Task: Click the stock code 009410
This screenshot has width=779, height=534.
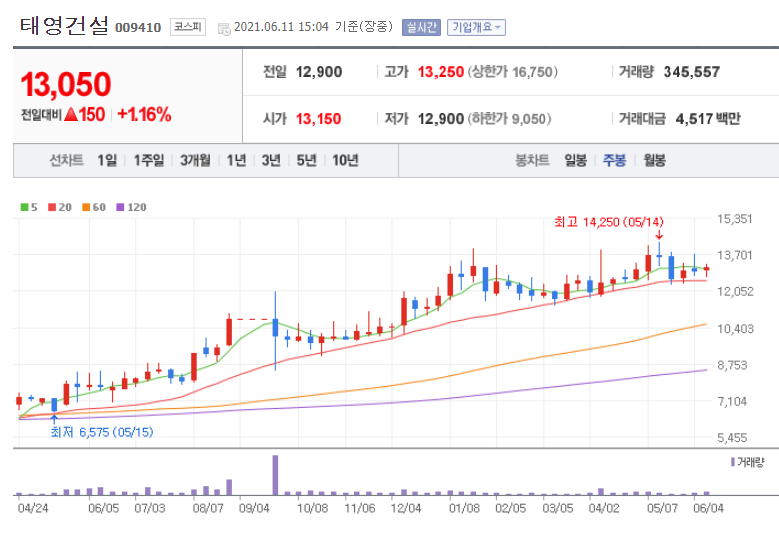Action: 138,28
